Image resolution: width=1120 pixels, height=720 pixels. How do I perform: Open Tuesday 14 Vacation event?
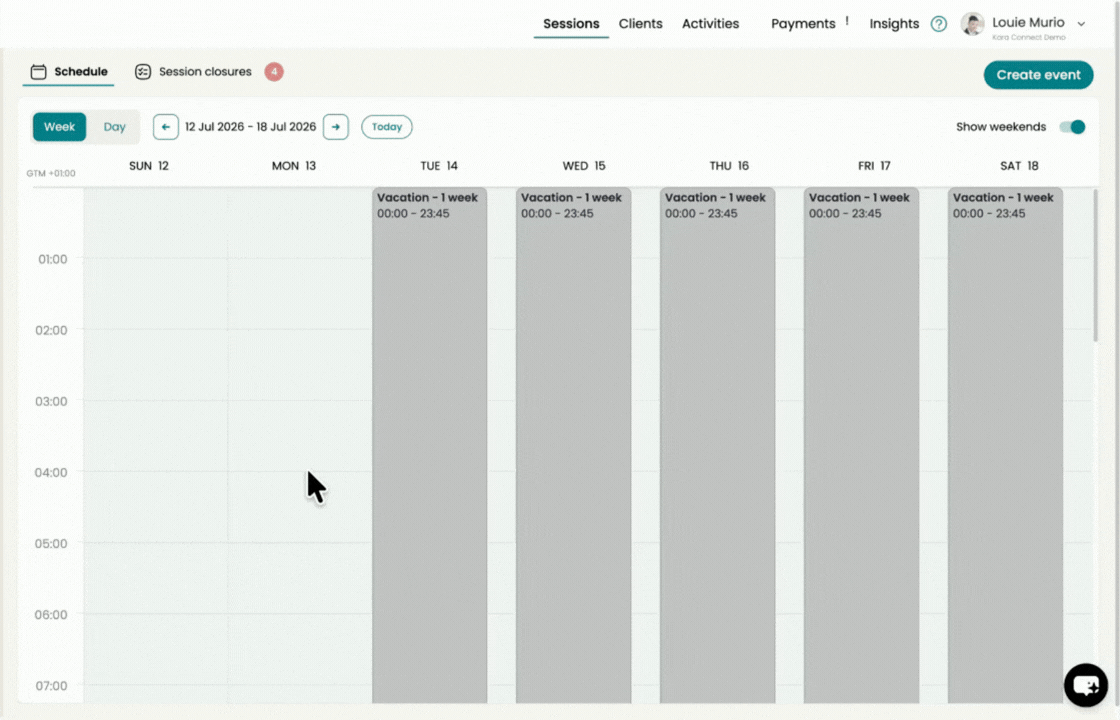point(429,445)
